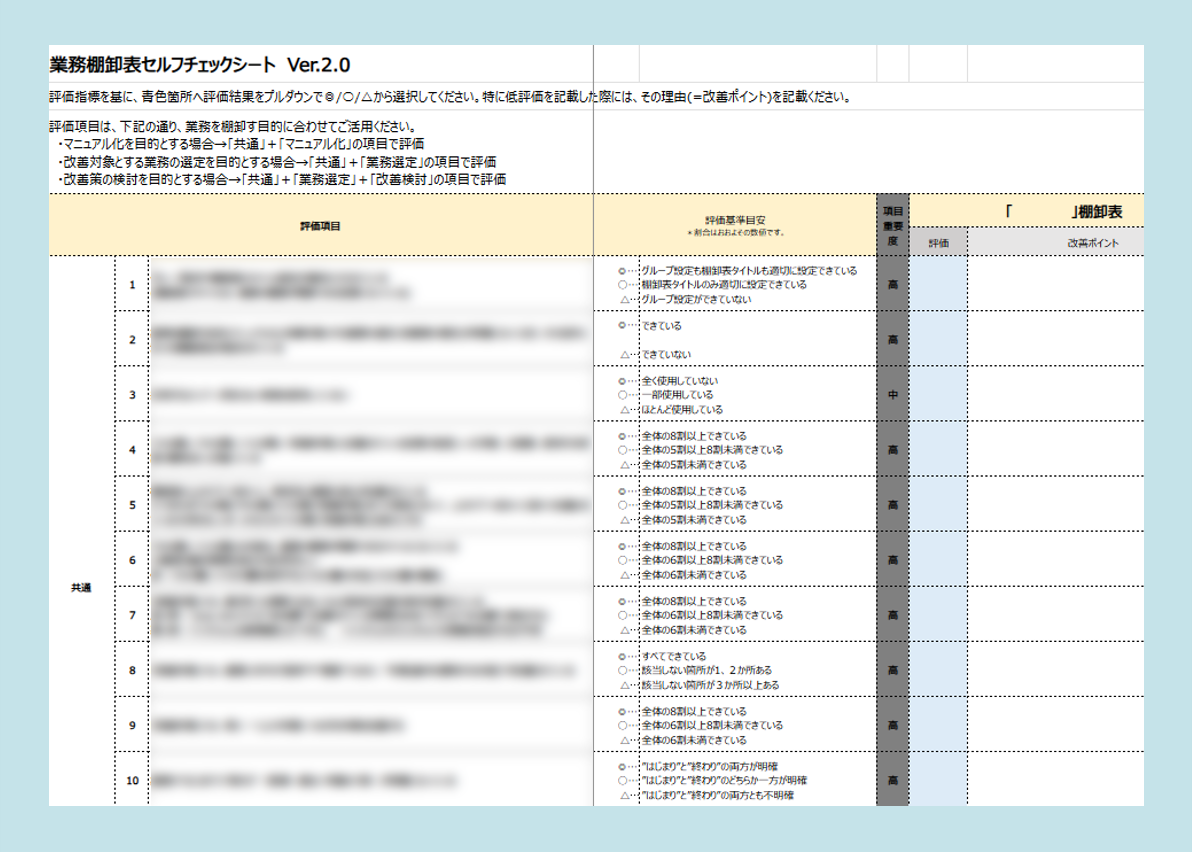Open the 評価 pulldown cell in row 3
This screenshot has height=852, width=1192.
(x=938, y=394)
